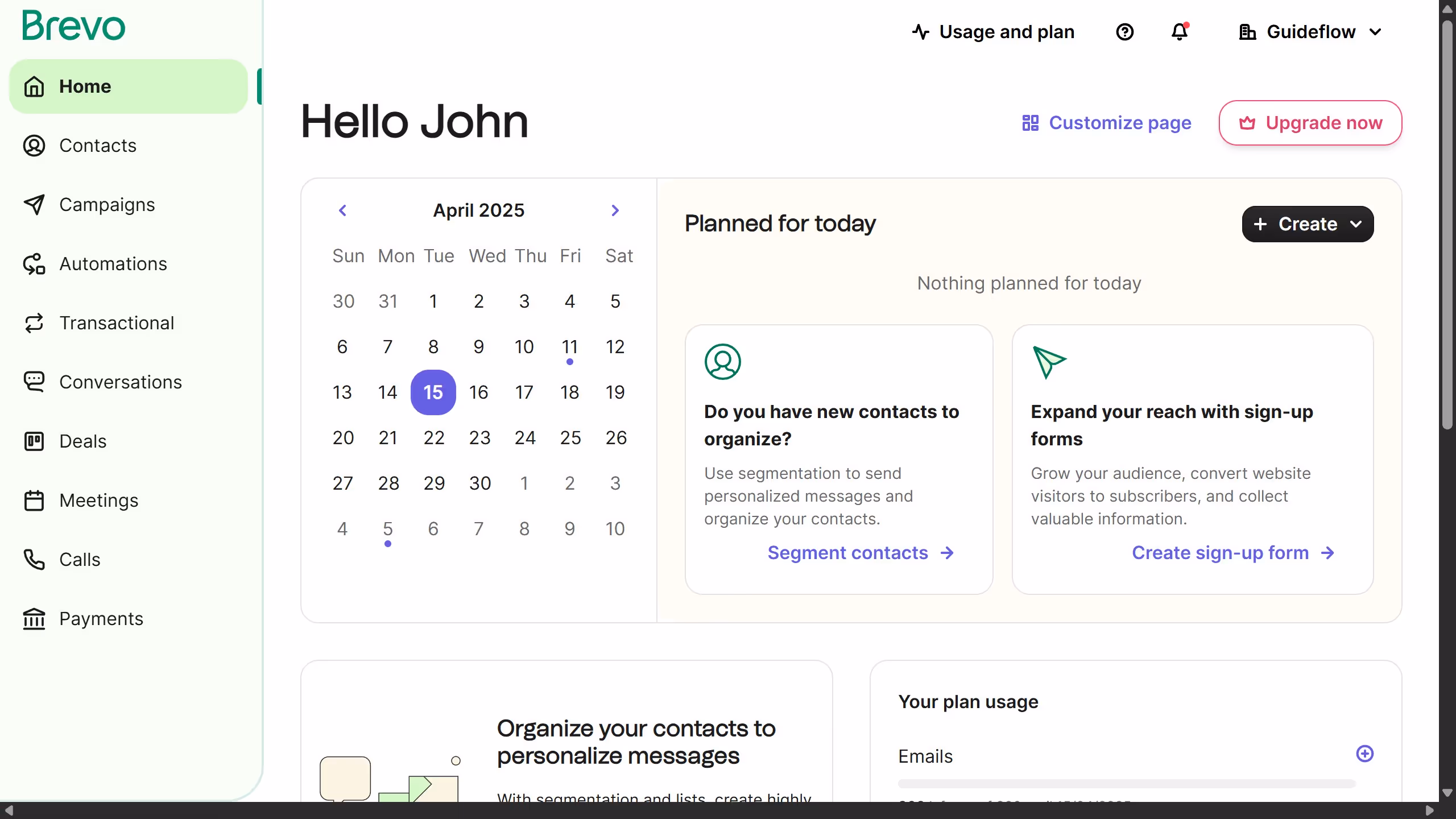Click the Payments bank icon
This screenshot has height=819, width=1456.
coord(34,618)
